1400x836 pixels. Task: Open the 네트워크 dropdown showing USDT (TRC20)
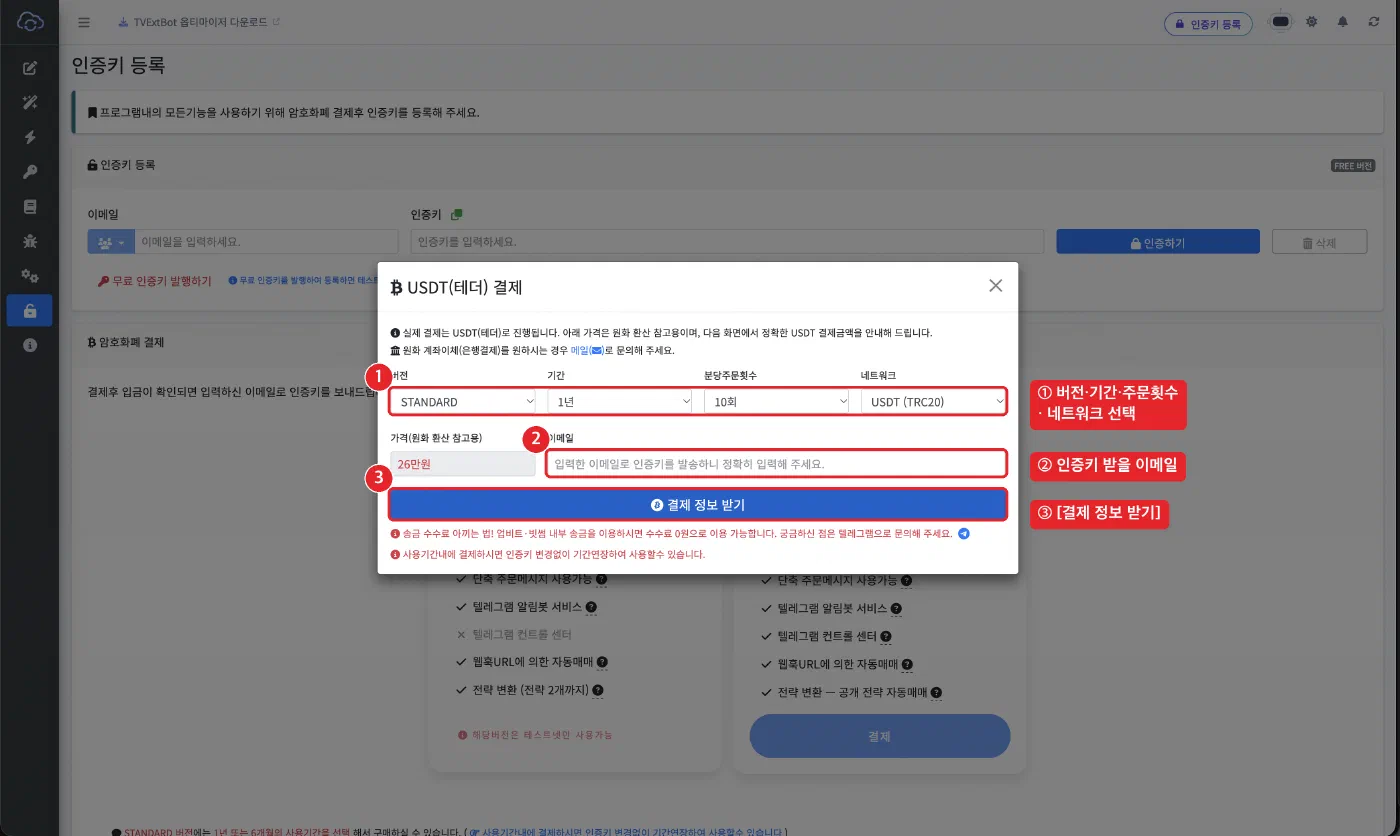click(933, 402)
